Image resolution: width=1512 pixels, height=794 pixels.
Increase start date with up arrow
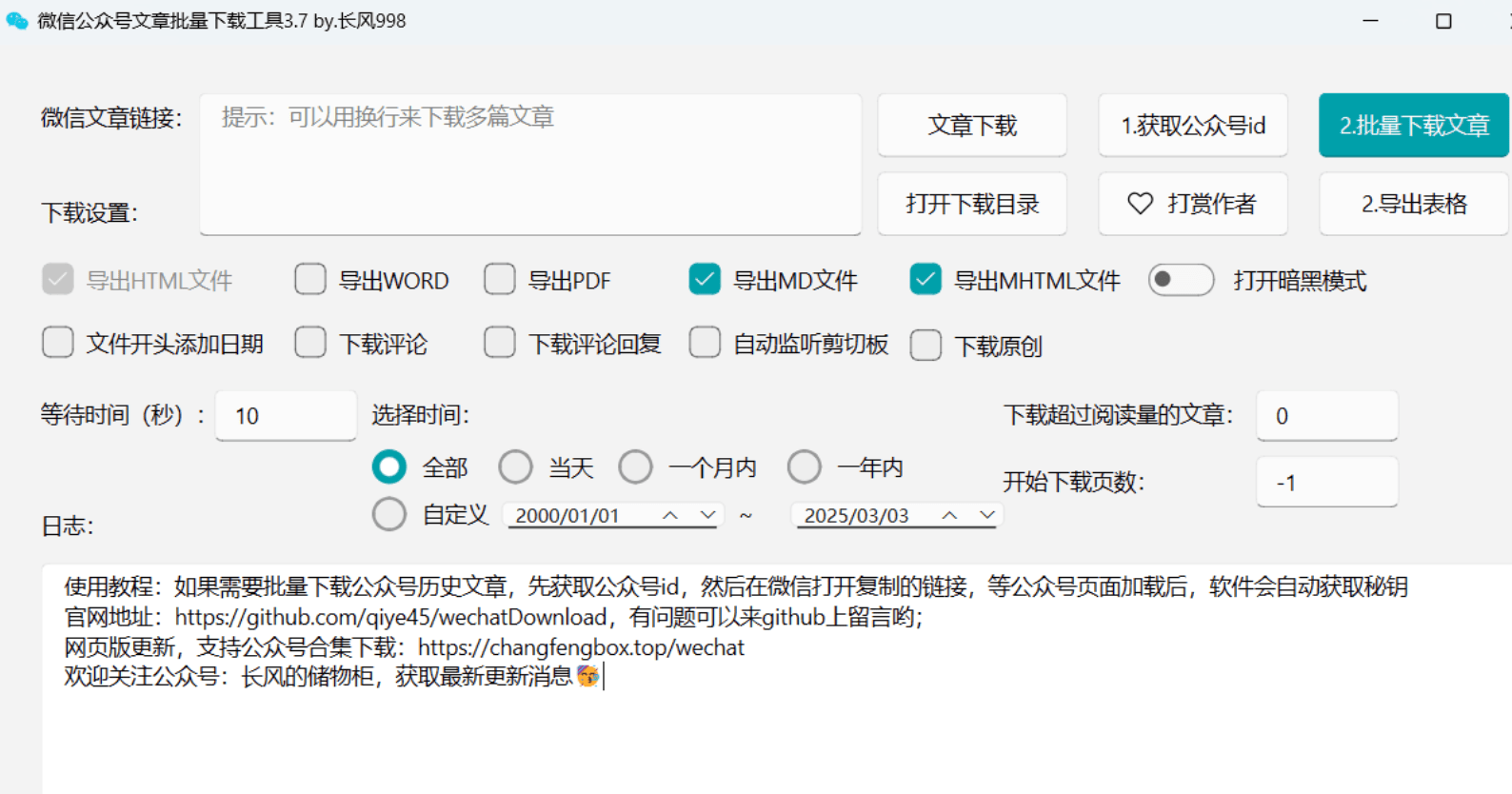pos(670,515)
